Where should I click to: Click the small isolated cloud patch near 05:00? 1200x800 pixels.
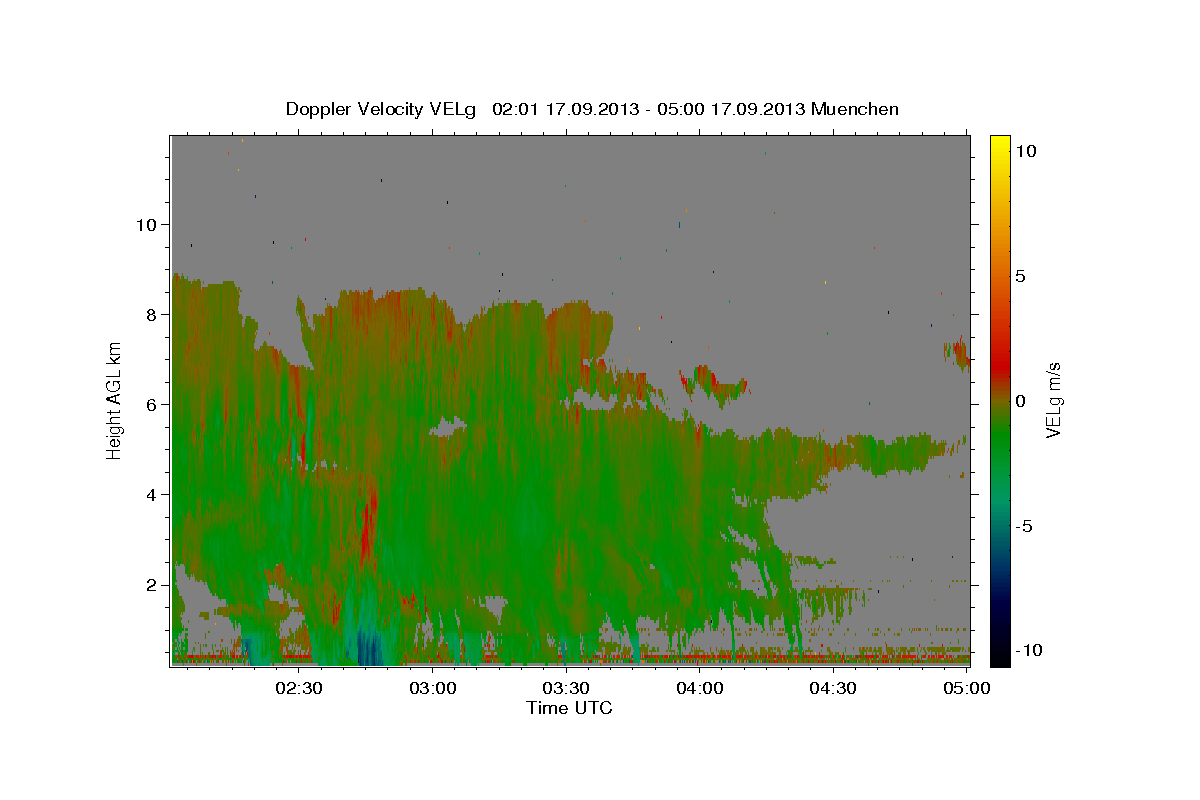pyautogui.click(x=958, y=354)
